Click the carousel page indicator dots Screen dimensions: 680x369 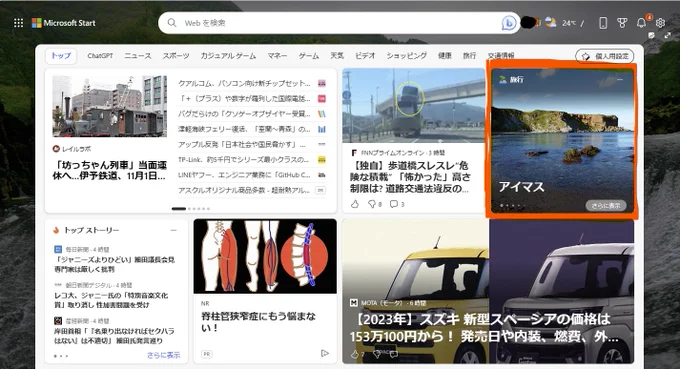191,209
